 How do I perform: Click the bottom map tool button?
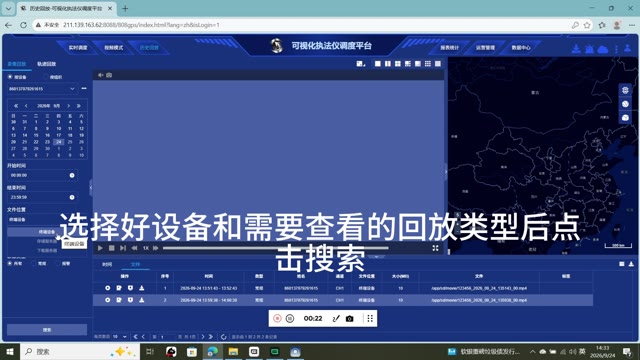tap(625, 118)
